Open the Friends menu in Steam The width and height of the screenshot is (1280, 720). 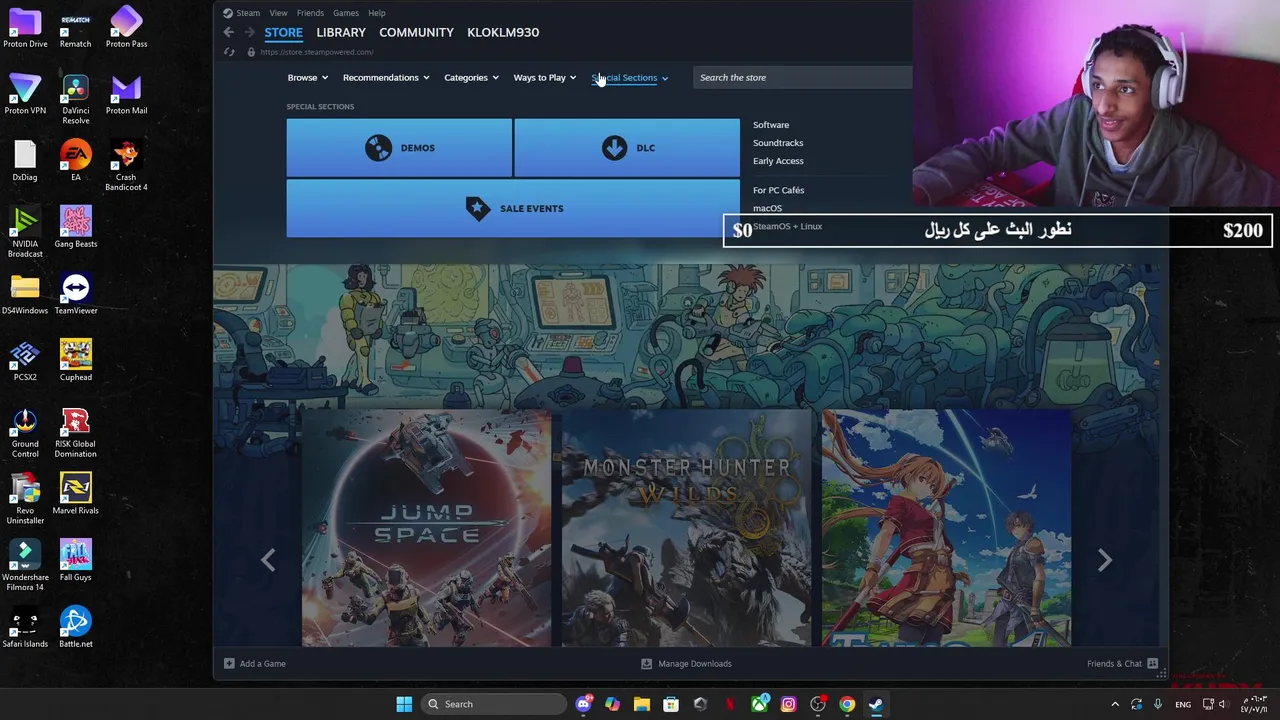coord(310,13)
